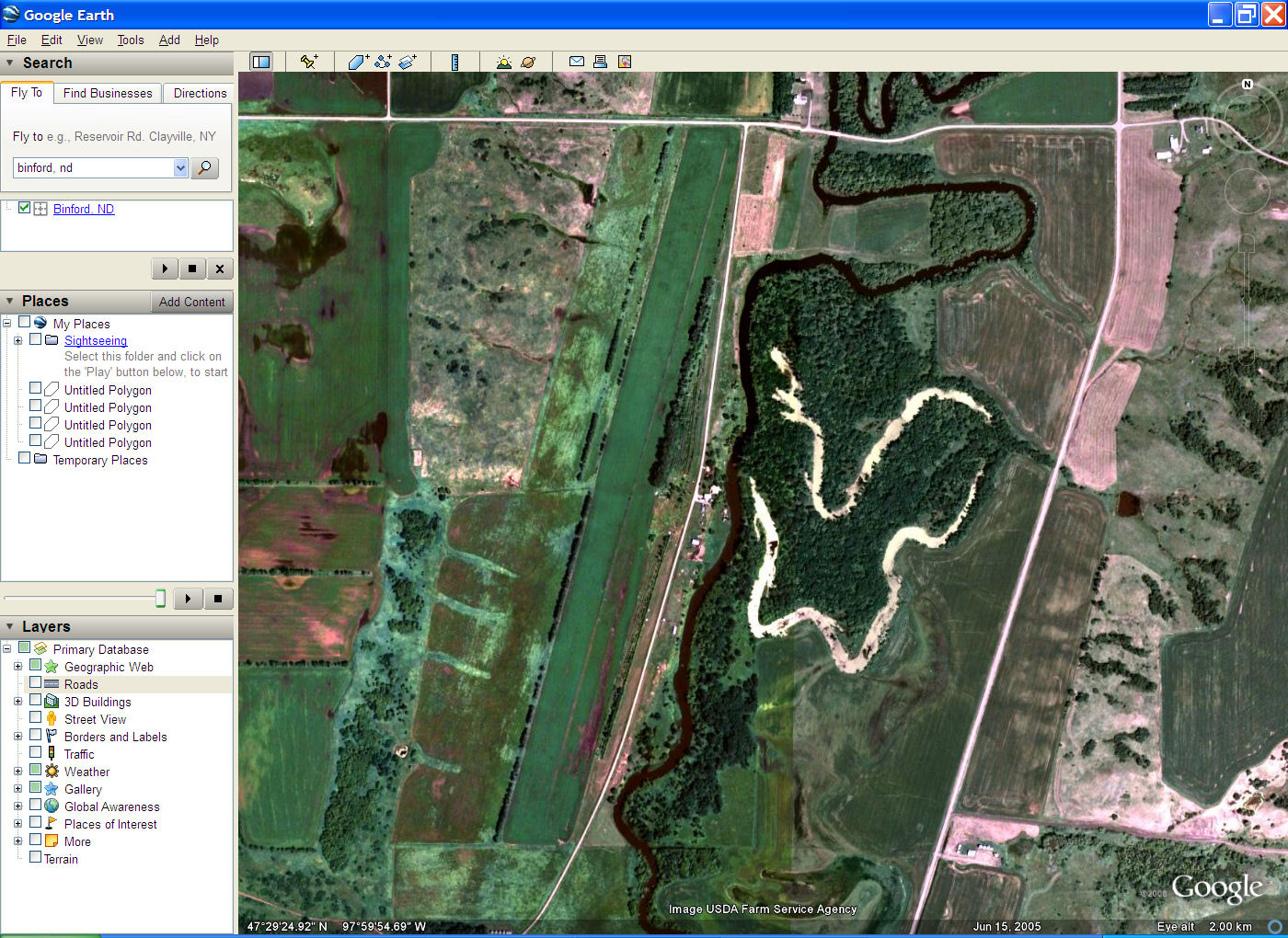Switch to Directions tab
This screenshot has height=938, width=1288.
click(200, 93)
